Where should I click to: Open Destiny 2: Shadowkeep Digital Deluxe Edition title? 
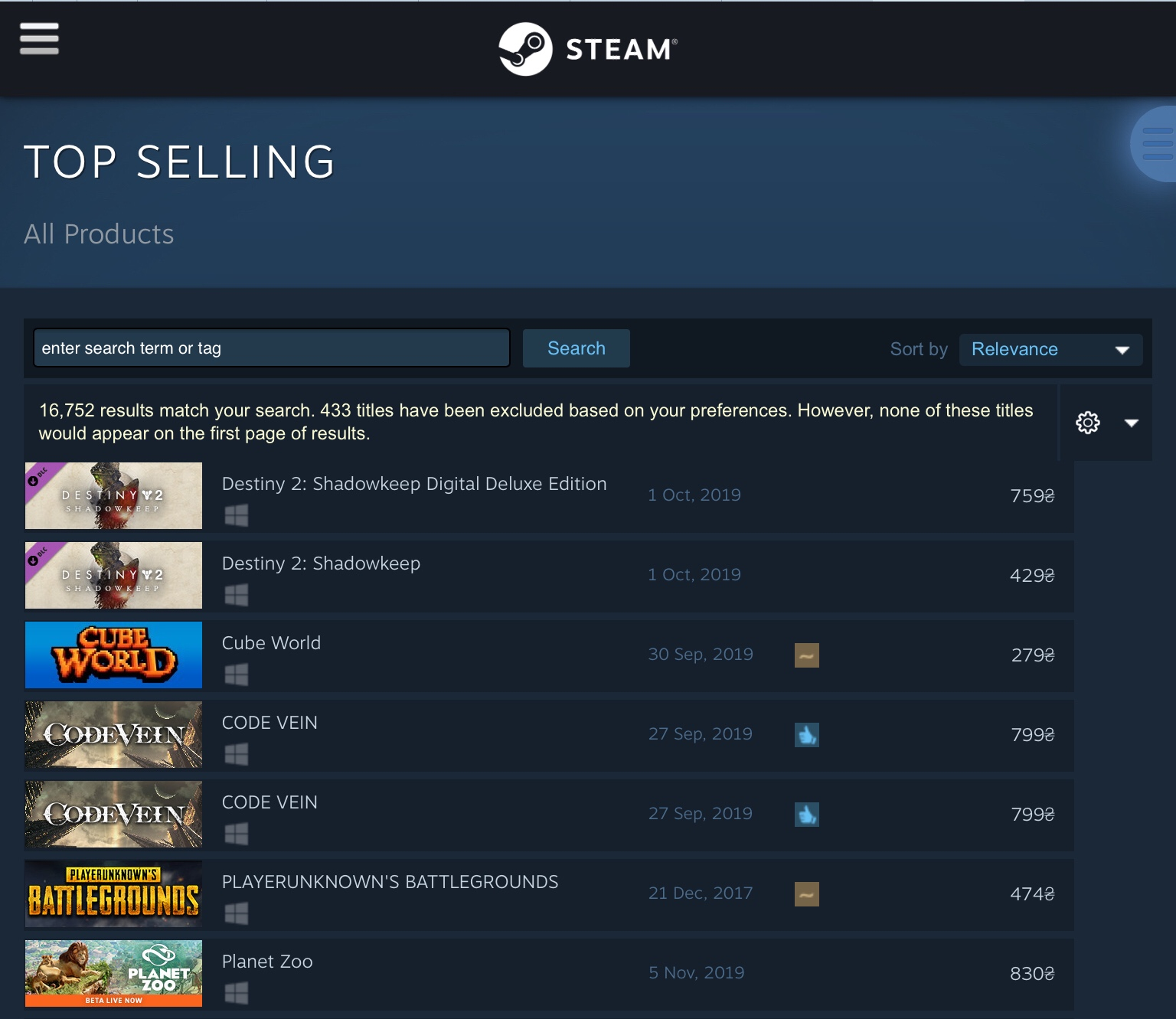414,484
